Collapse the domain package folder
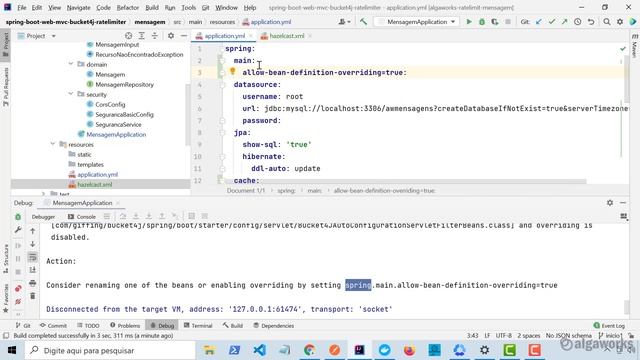Image resolution: width=640 pixels, height=360 pixels. click(x=71, y=64)
